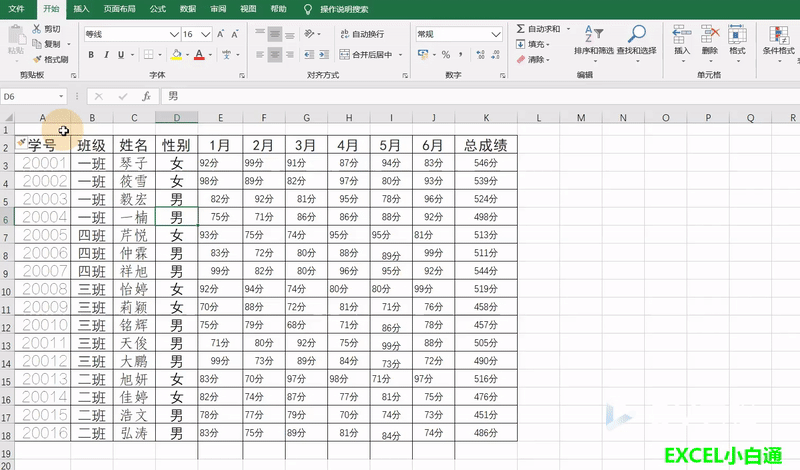Click the Fill (填充) down-arrow icon
The width and height of the screenshot is (800, 470).
(520, 44)
